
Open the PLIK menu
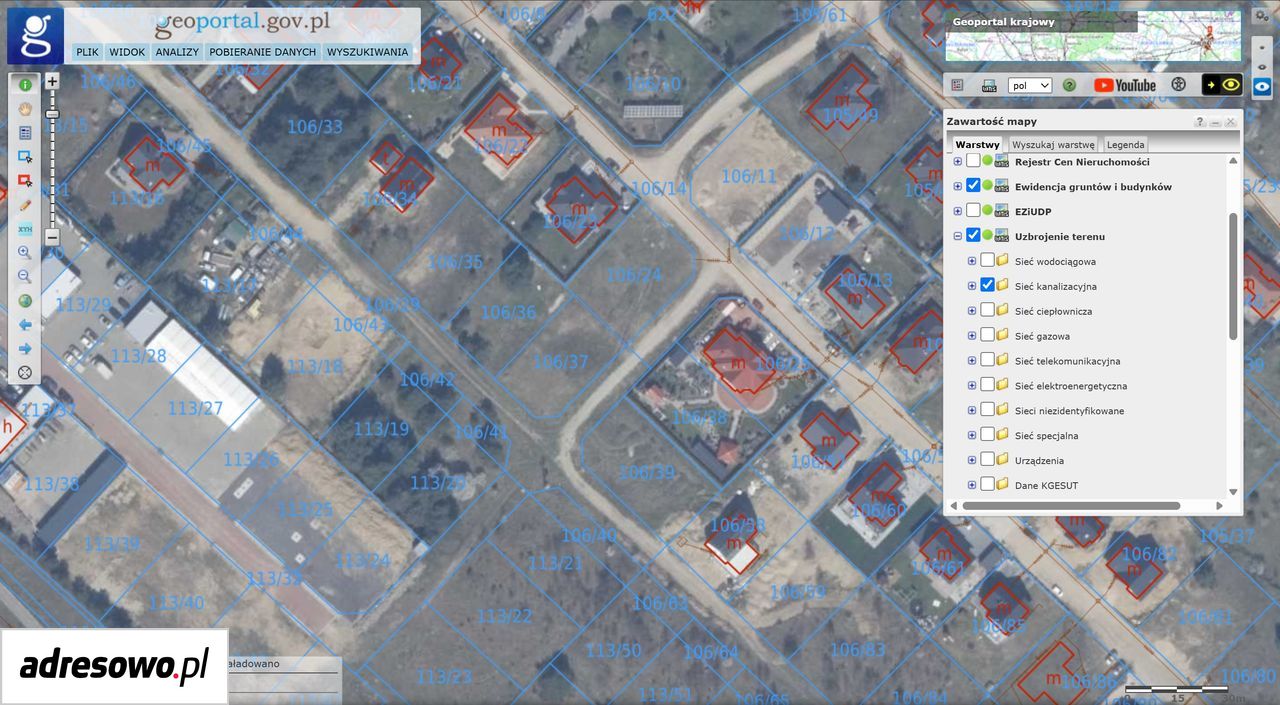coord(87,52)
